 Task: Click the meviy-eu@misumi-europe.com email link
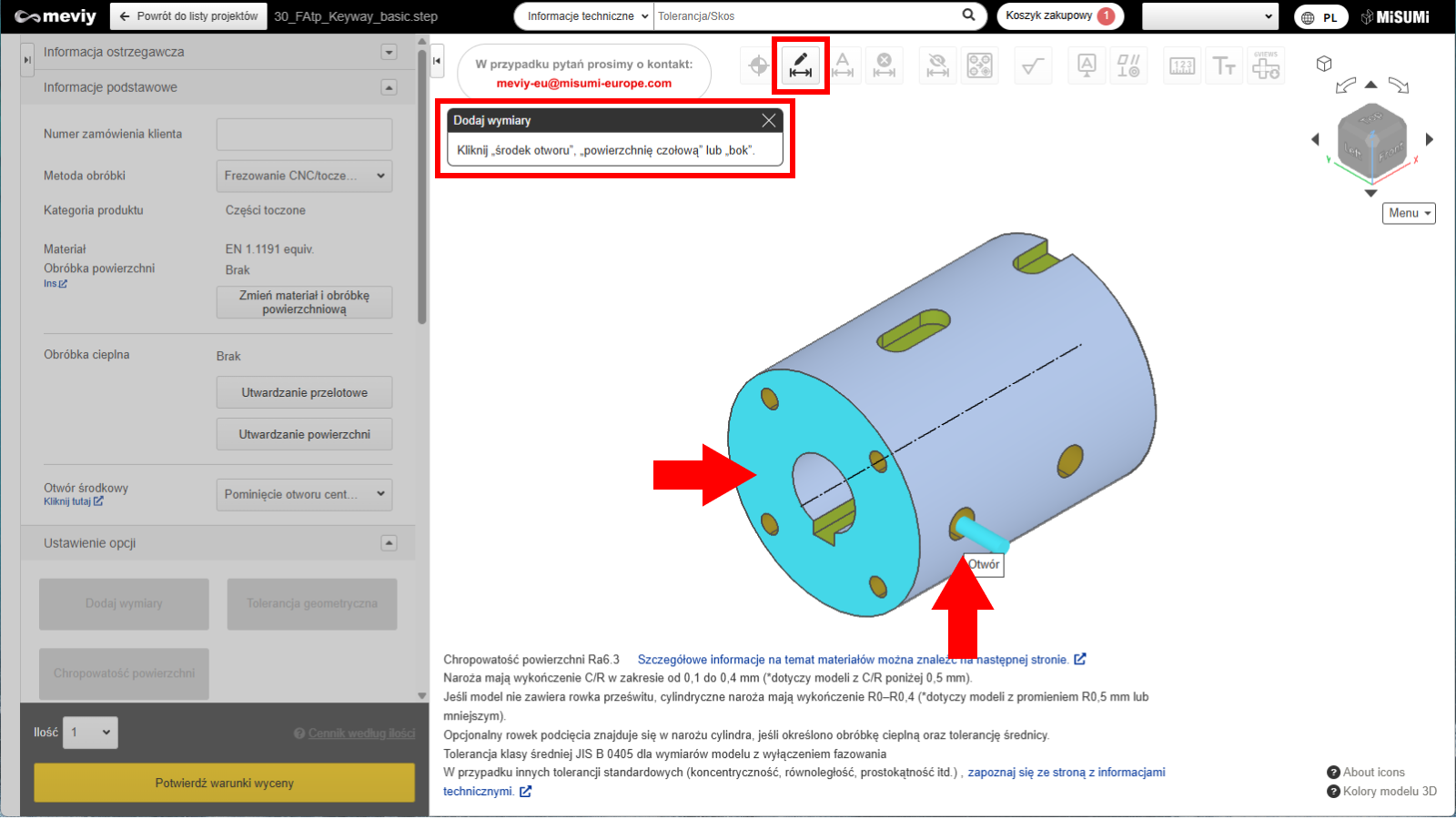click(583, 83)
